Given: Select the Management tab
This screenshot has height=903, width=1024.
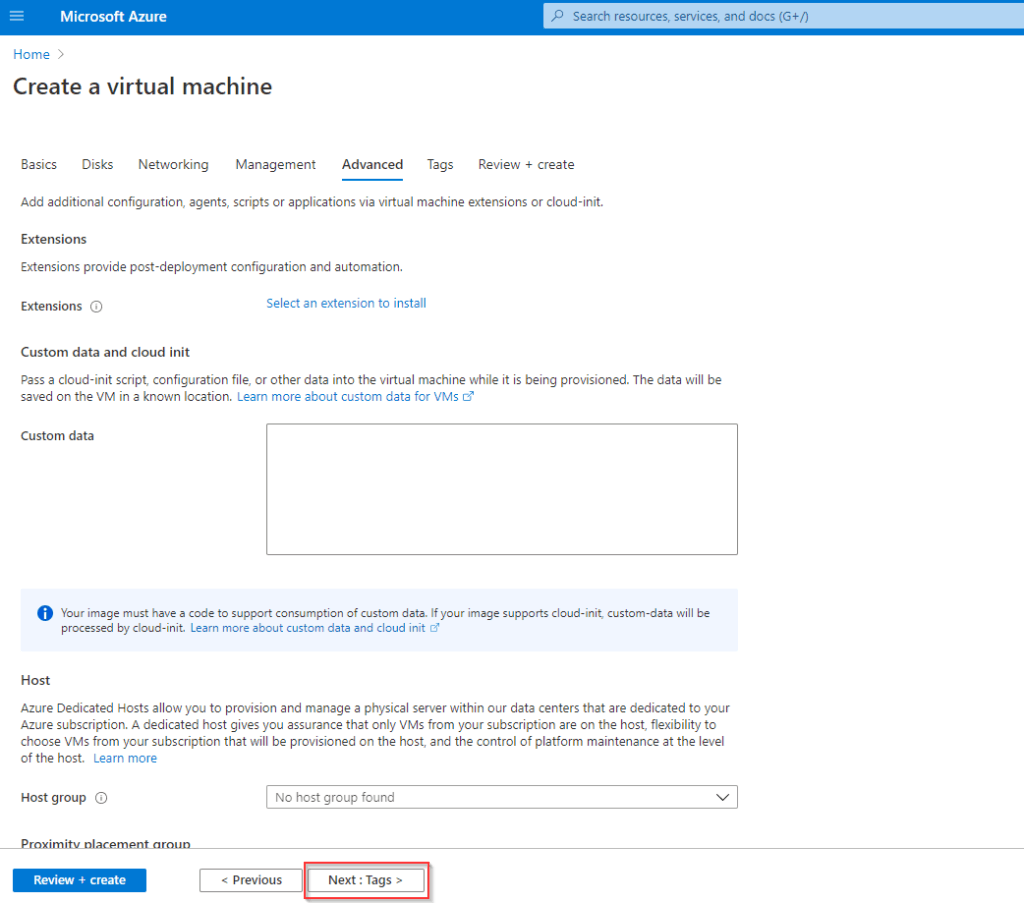Looking at the screenshot, I should [275, 164].
